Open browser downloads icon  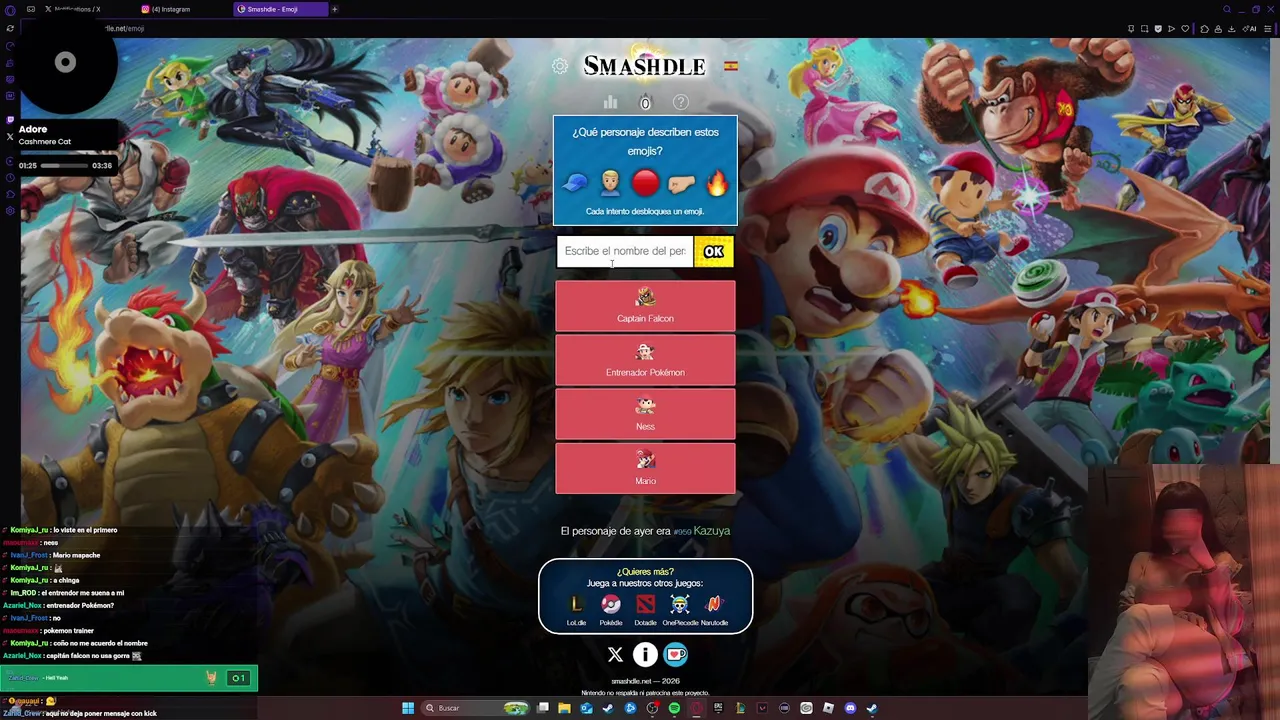(1231, 29)
